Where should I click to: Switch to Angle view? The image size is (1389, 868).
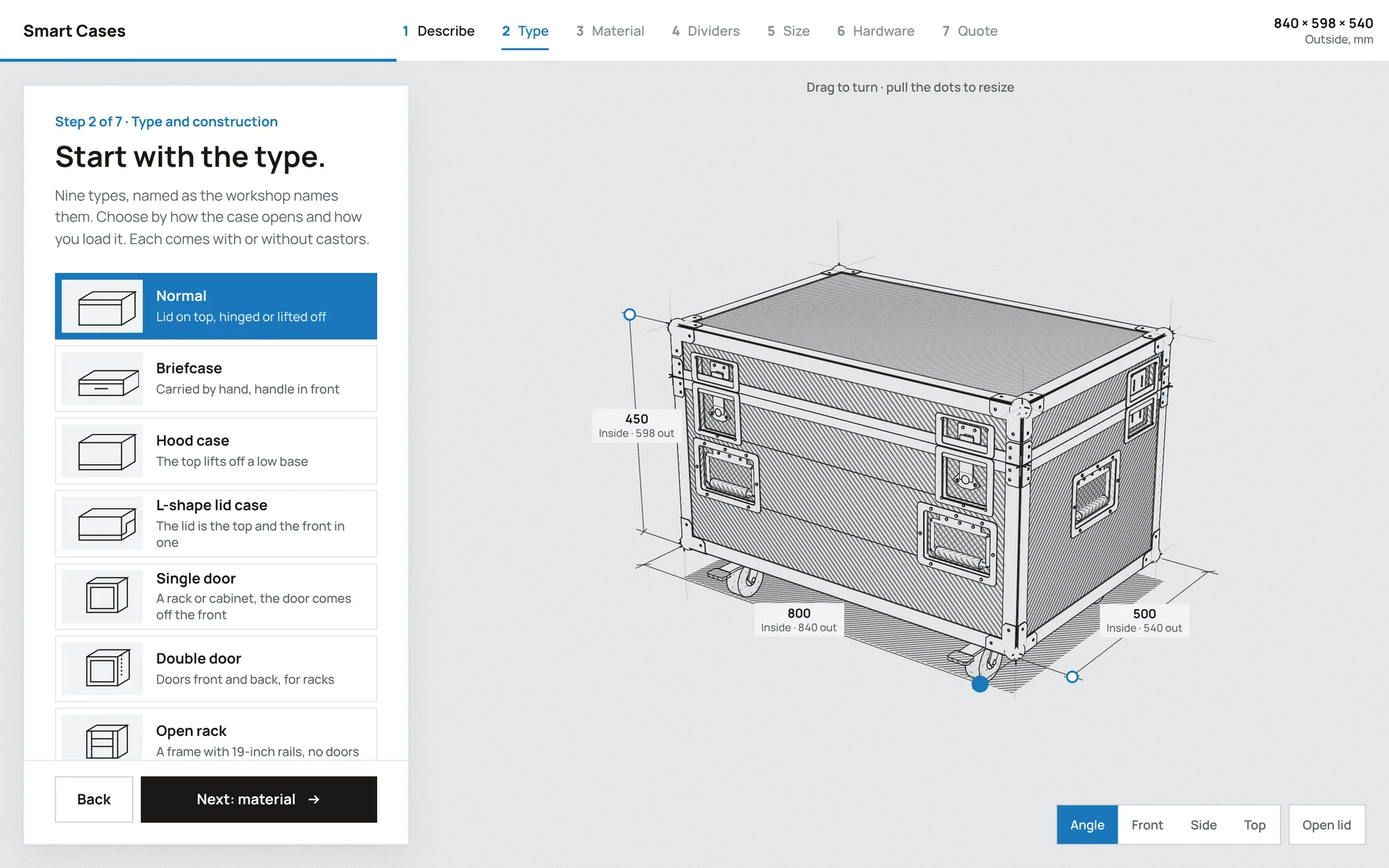pos(1087,825)
